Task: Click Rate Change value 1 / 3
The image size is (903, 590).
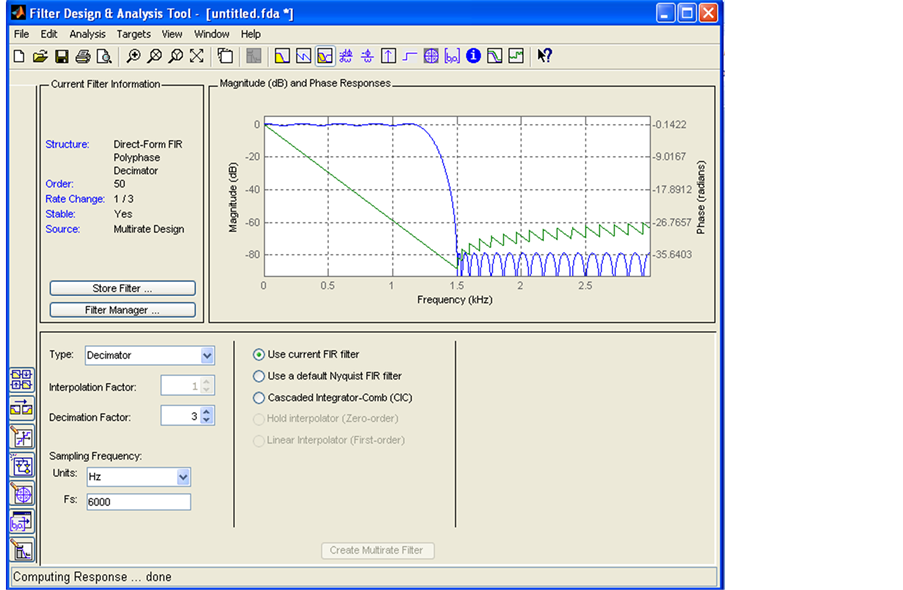Action: click(x=123, y=199)
